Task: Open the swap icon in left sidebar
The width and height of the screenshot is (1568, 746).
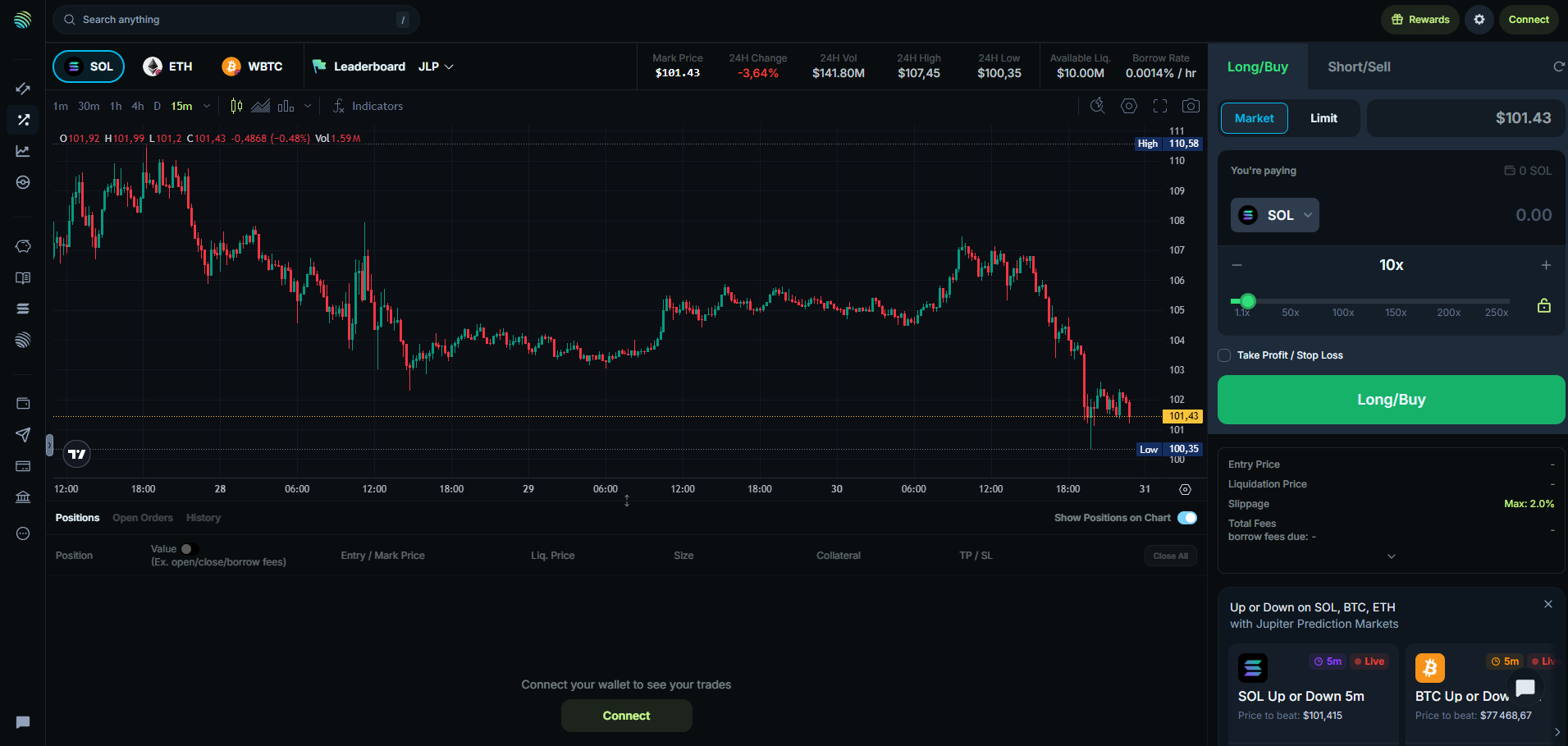Action: pos(23,89)
